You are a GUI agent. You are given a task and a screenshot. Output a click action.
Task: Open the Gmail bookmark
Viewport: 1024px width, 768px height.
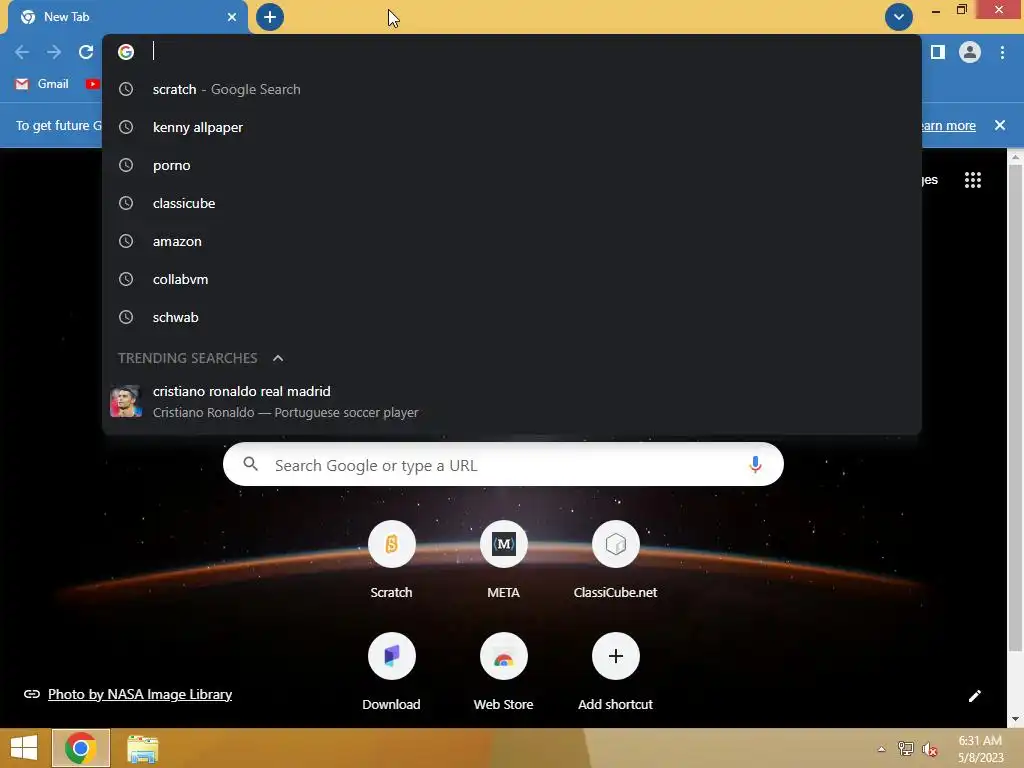click(42, 84)
